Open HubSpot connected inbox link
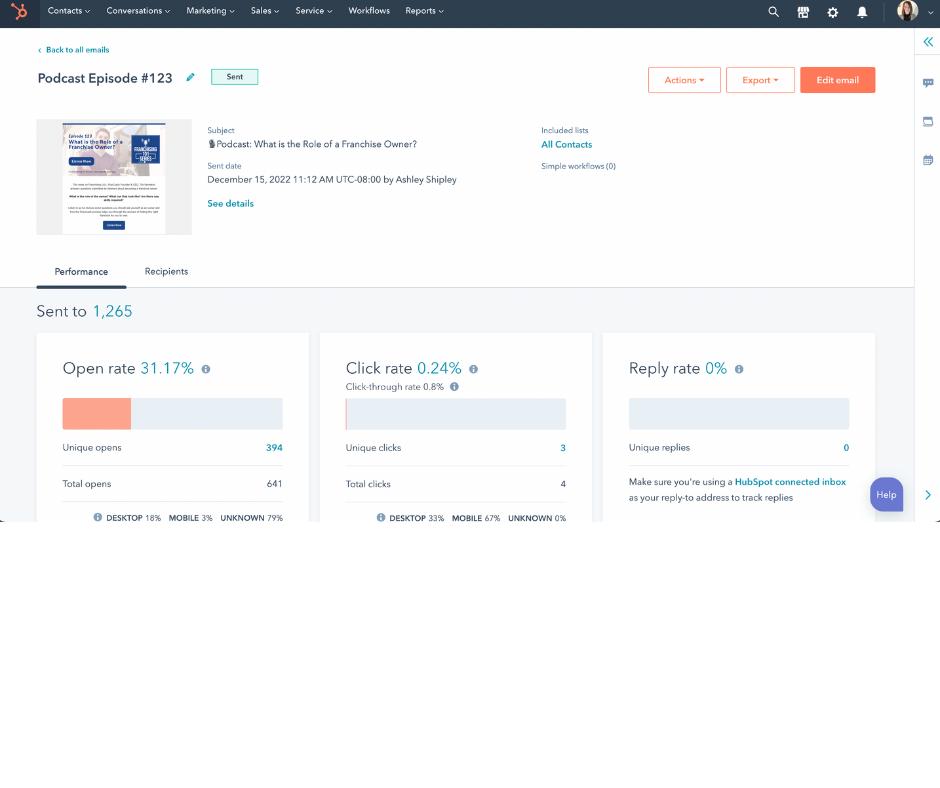Image resolution: width=940 pixels, height=788 pixels. [790, 482]
